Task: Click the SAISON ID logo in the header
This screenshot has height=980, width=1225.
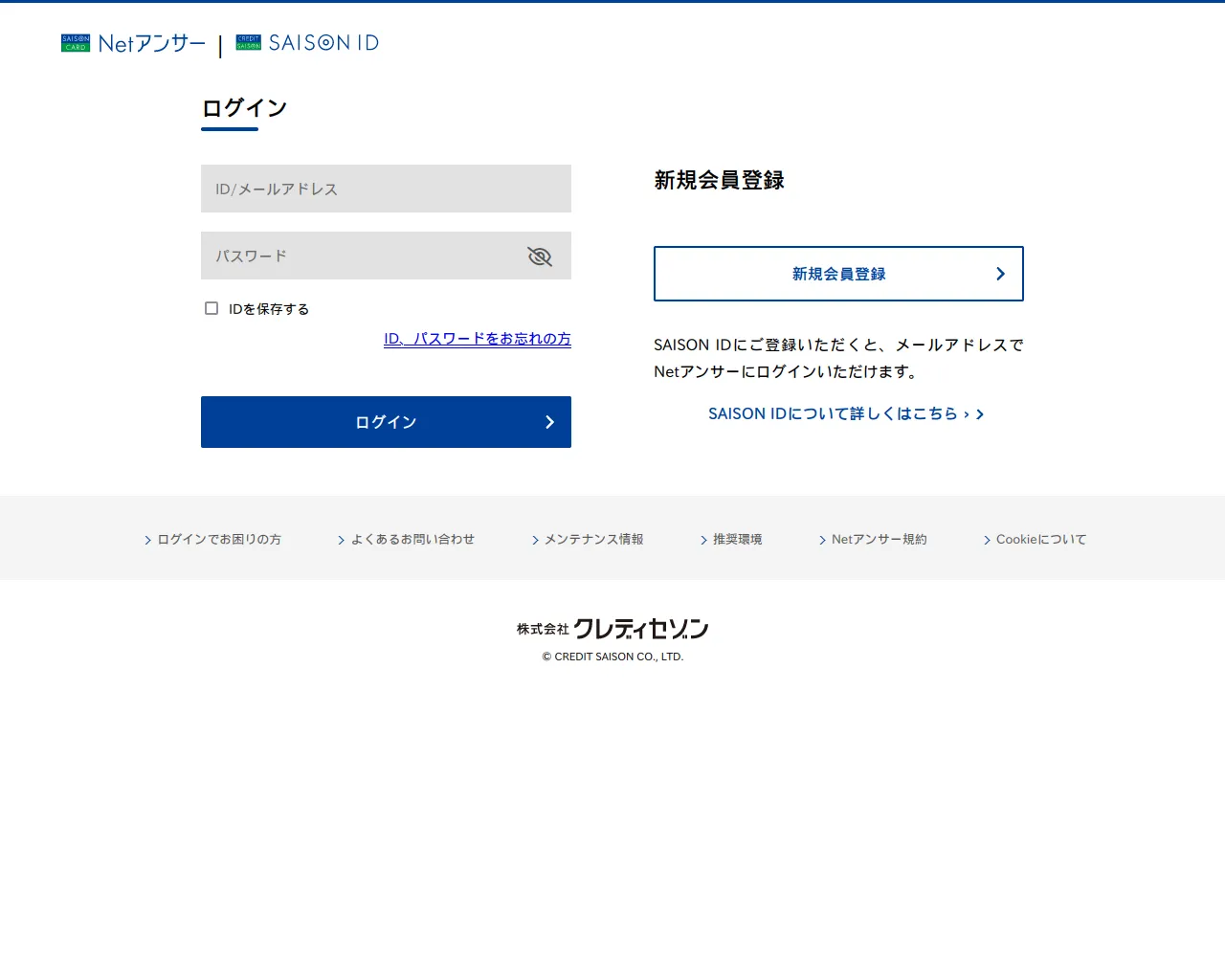Action: click(x=307, y=43)
